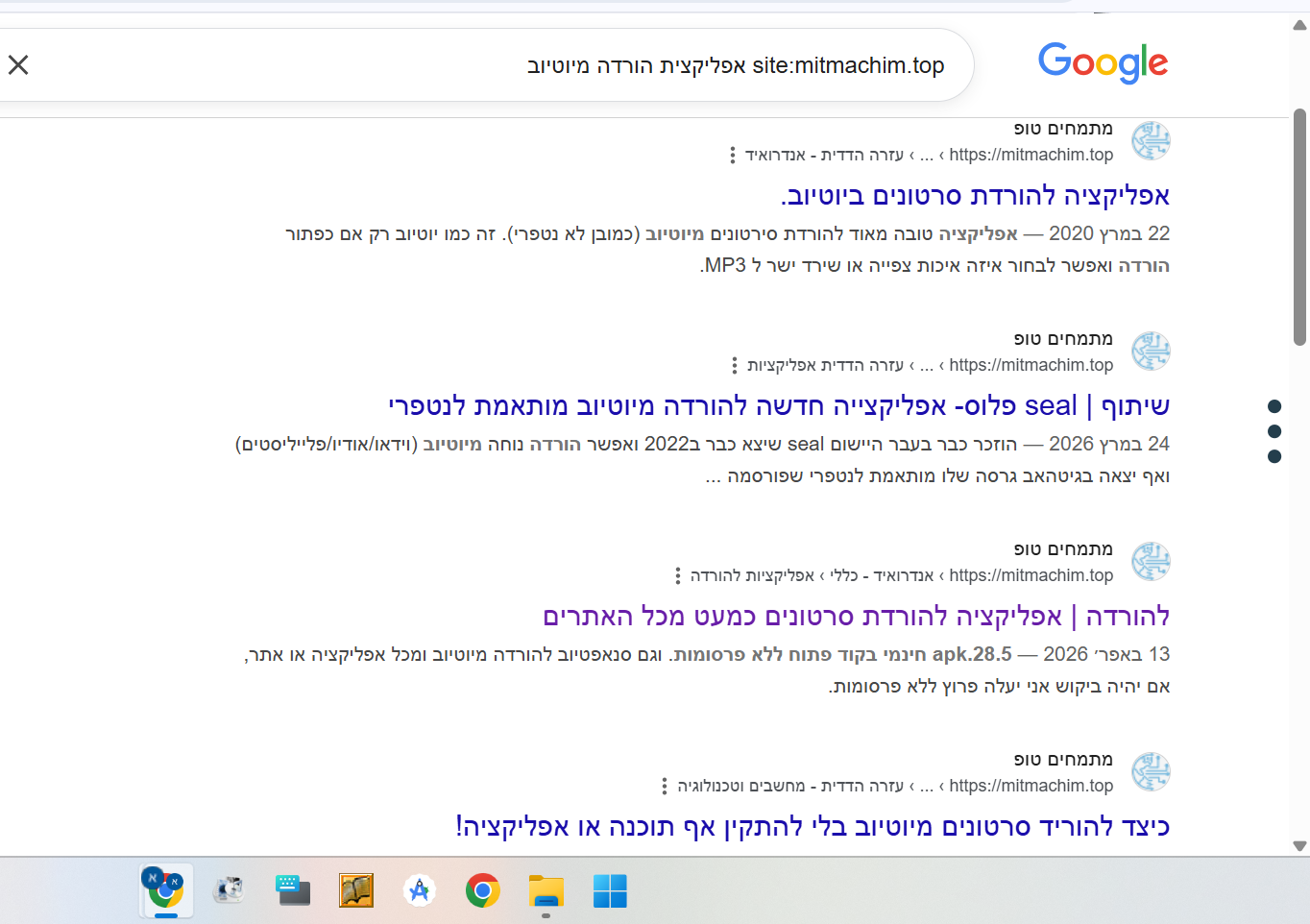Open the book application icon in taskbar
The image size is (1310, 924).
tap(355, 890)
